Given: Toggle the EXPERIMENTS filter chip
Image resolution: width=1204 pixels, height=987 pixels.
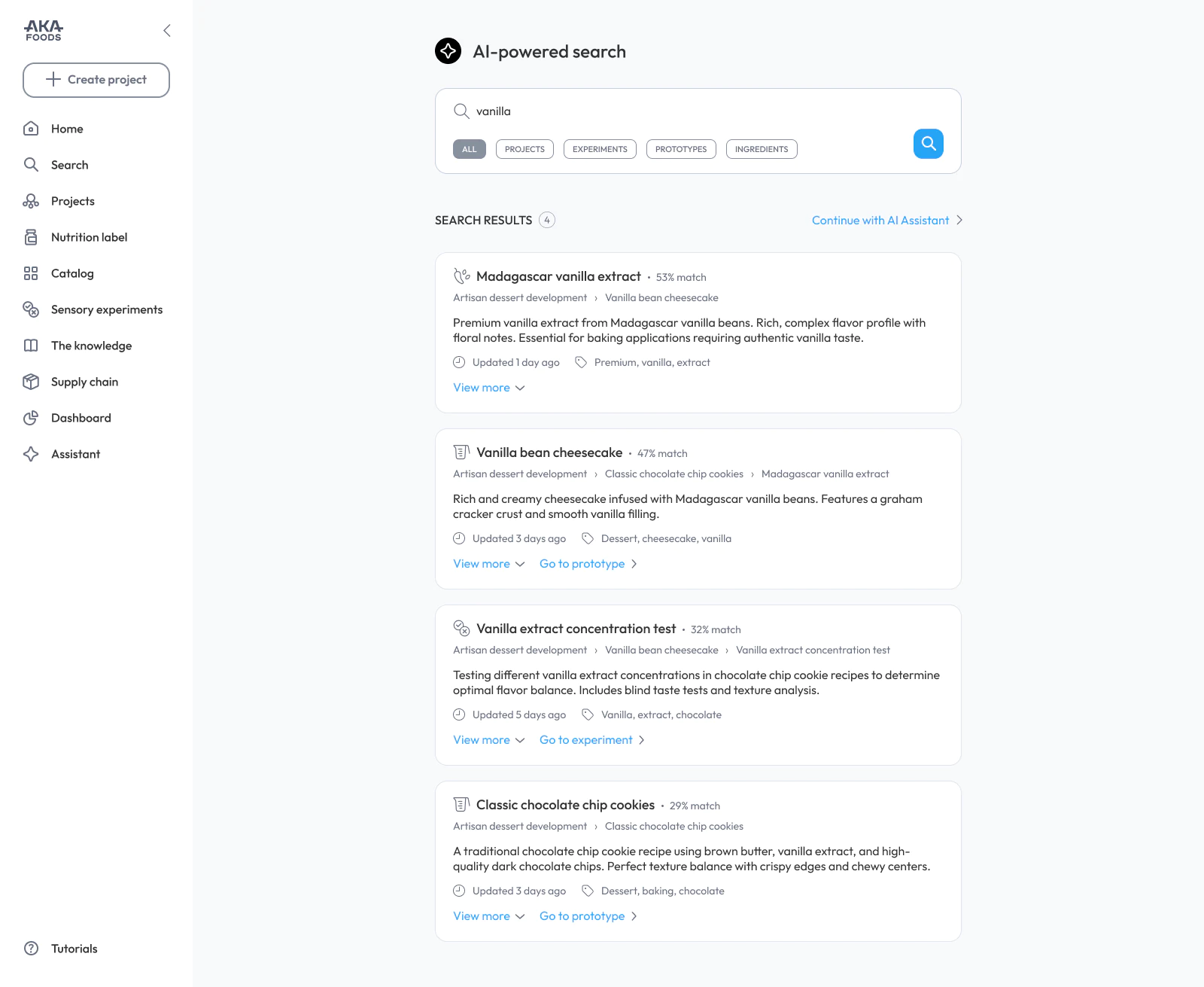Looking at the screenshot, I should [600, 149].
